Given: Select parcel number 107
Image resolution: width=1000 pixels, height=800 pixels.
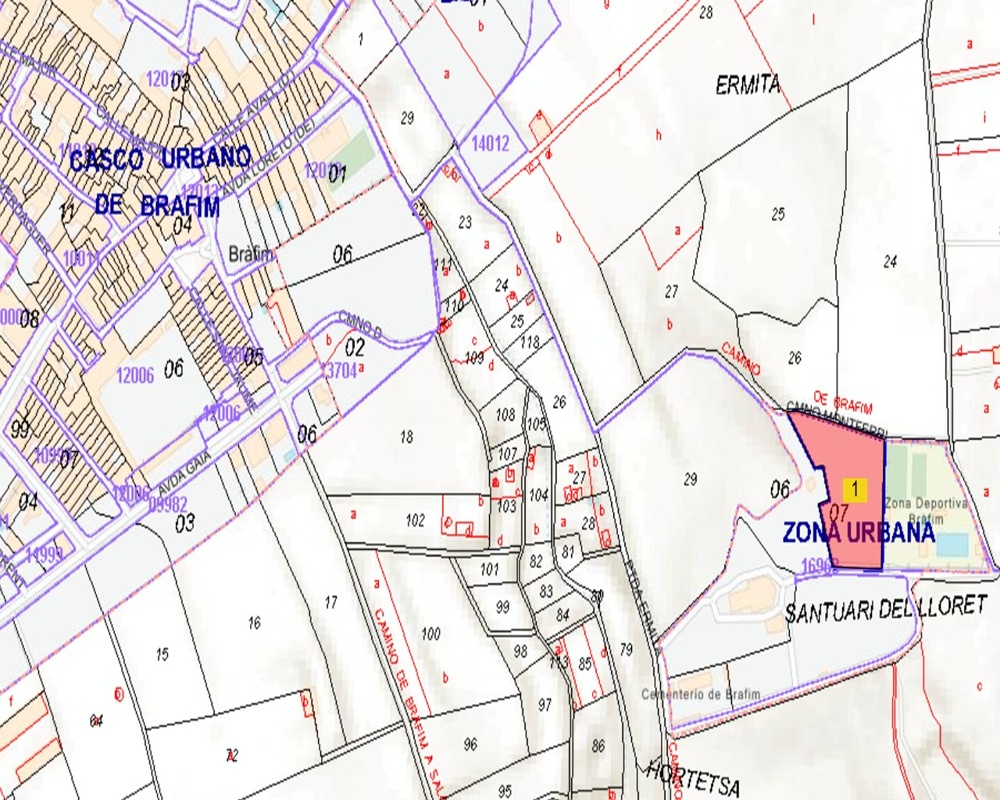Looking at the screenshot, I should click(507, 455).
